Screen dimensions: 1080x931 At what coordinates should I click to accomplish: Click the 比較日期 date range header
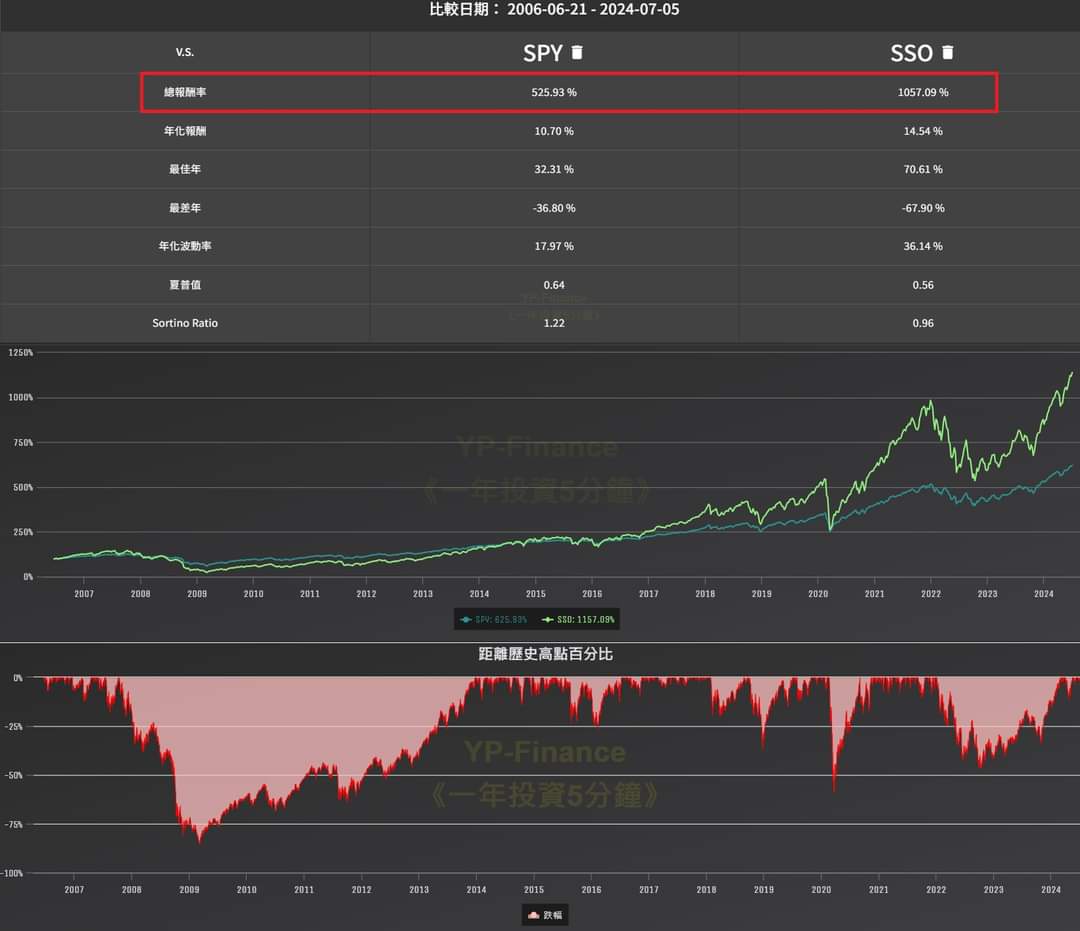click(x=554, y=10)
